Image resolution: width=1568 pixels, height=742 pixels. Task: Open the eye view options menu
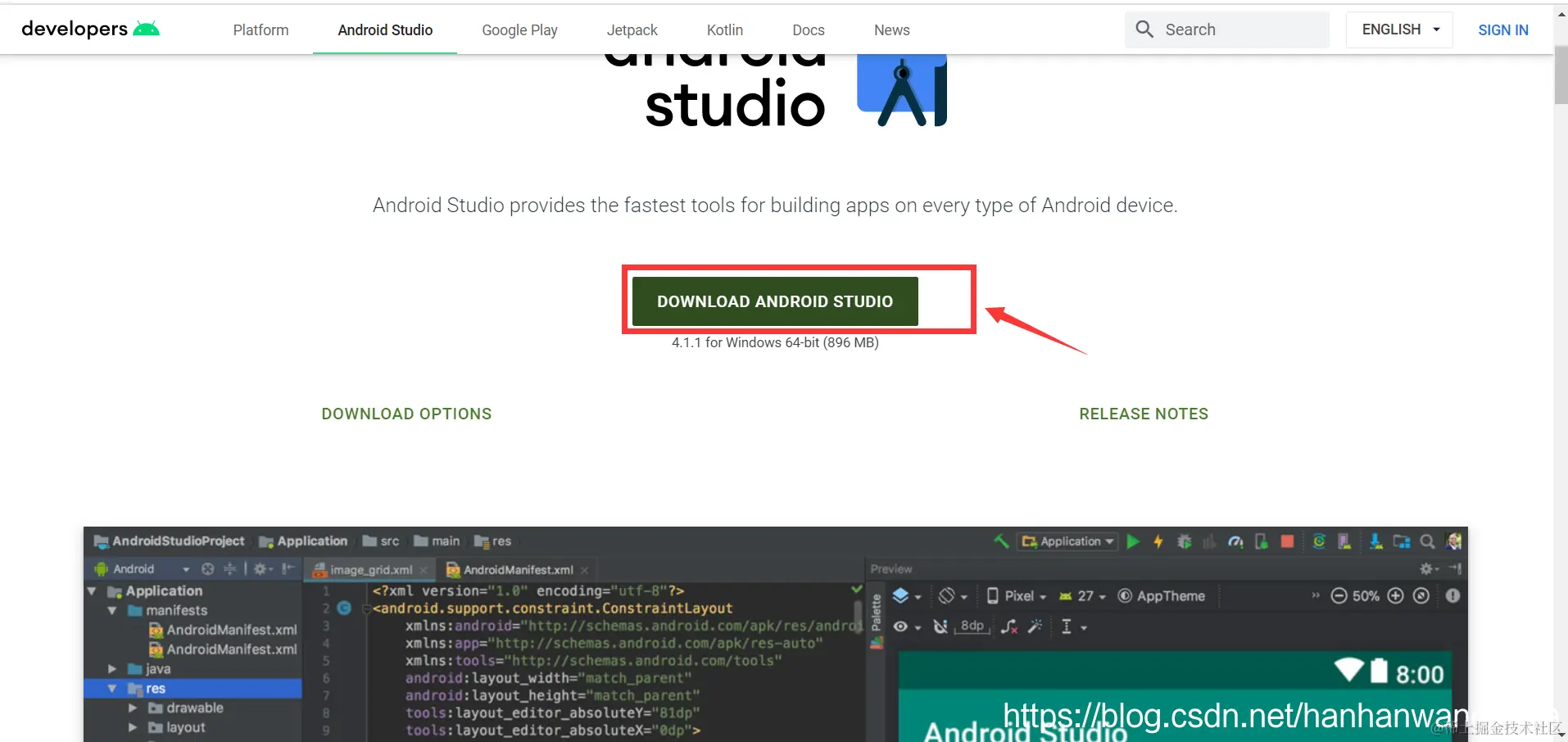coord(907,627)
